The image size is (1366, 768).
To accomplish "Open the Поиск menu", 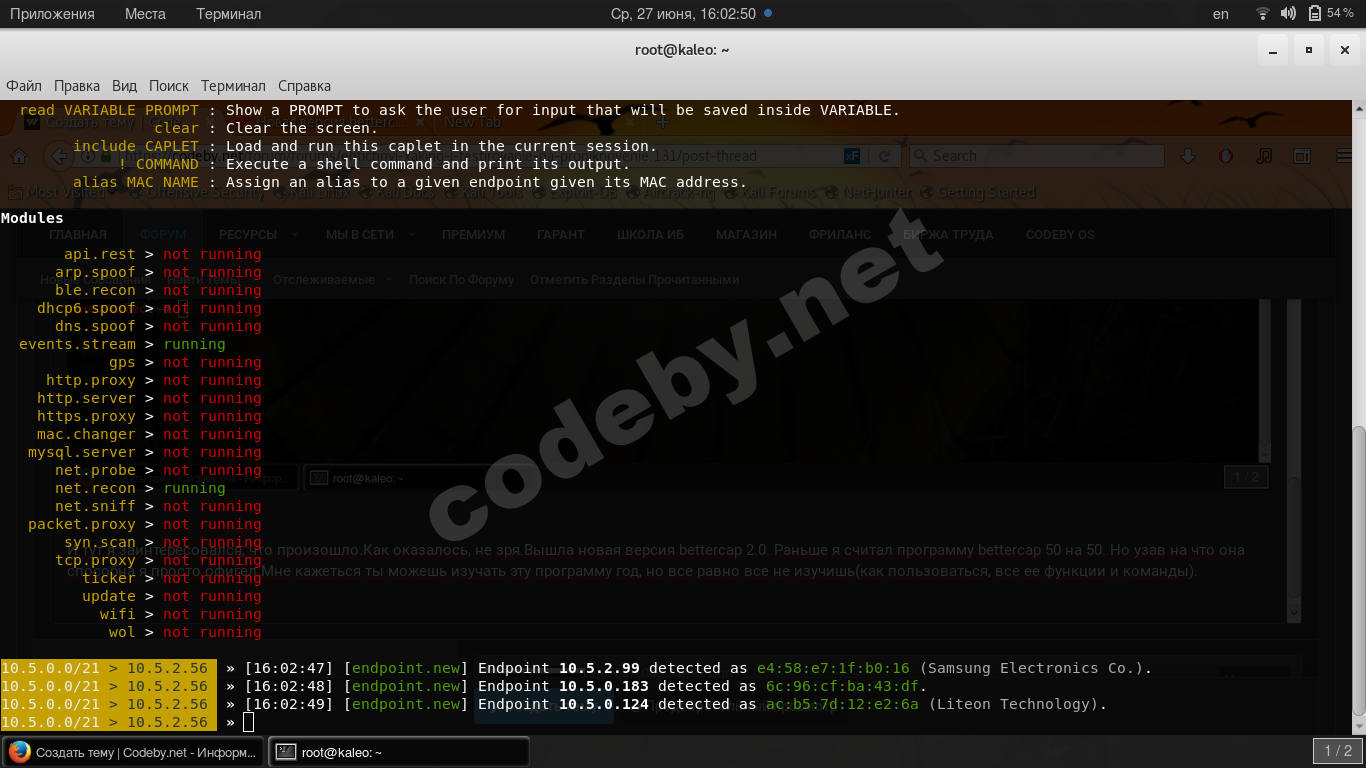I will [169, 86].
